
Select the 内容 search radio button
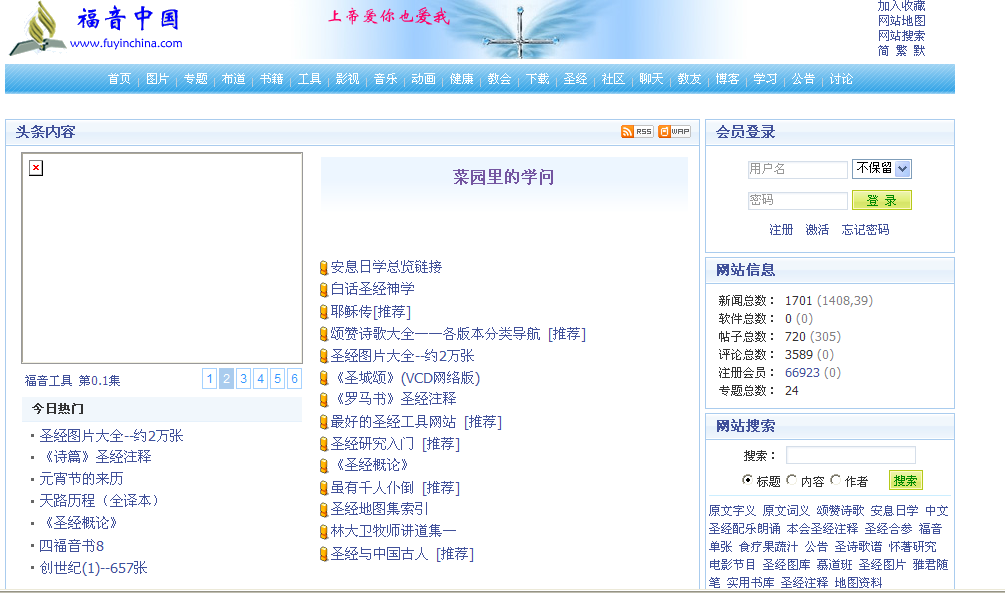pyautogui.click(x=792, y=480)
